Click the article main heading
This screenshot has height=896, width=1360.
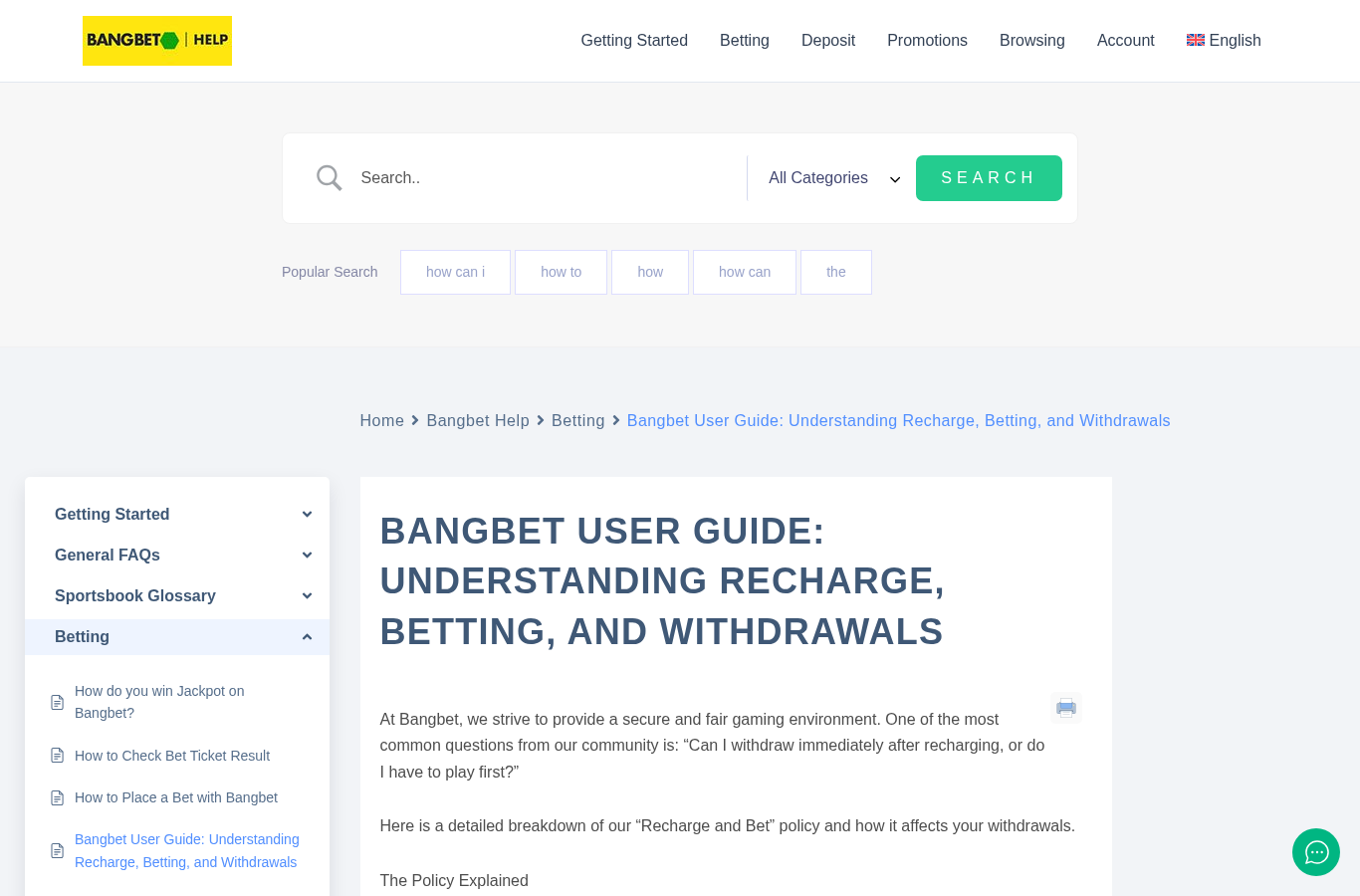(662, 581)
